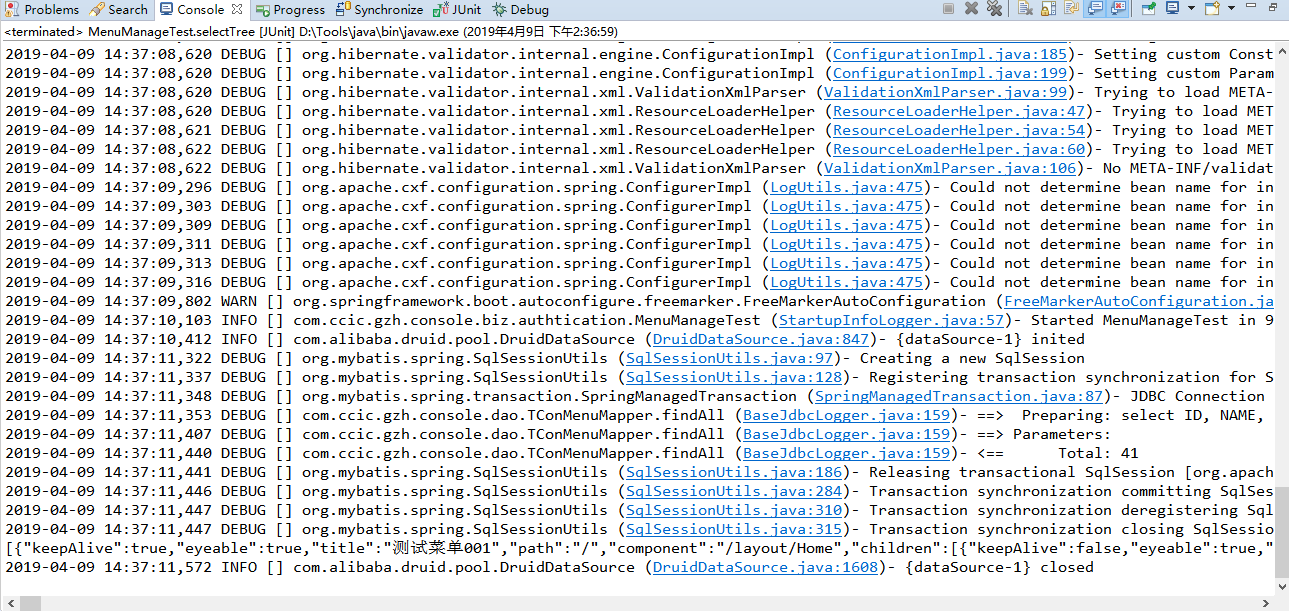
Task: Remove the launch with single X icon
Action: [x=971, y=9]
